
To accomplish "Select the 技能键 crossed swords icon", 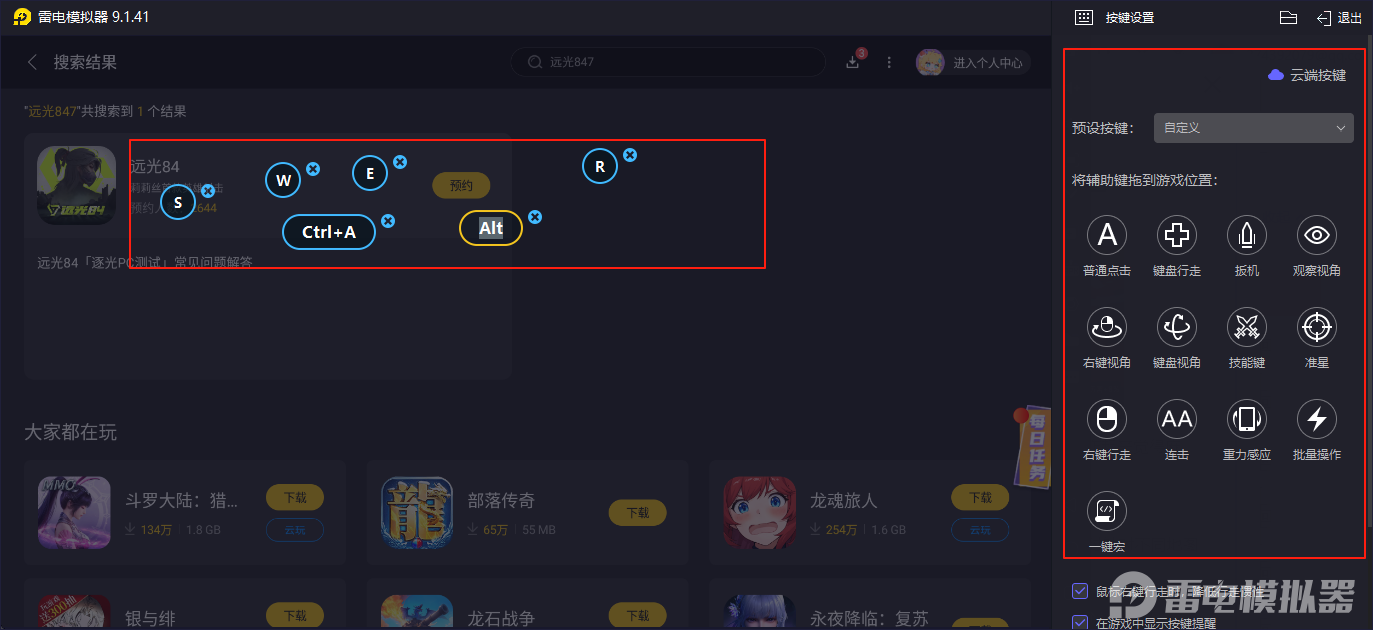I will click(x=1247, y=327).
